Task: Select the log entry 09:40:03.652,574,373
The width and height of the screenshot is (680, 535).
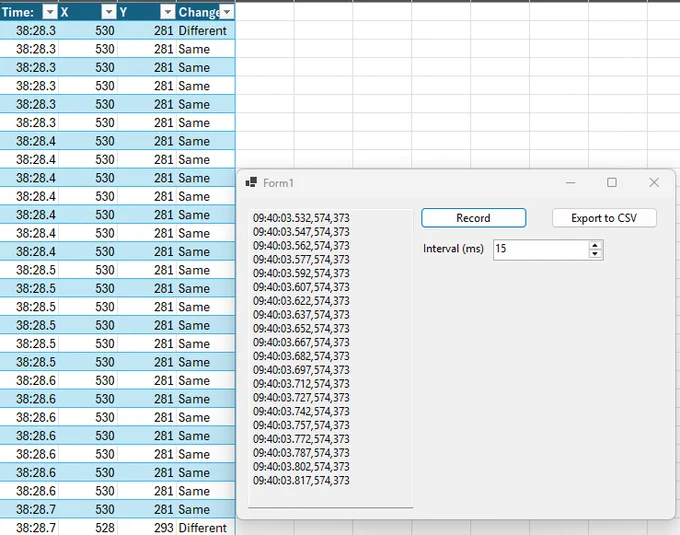Action: coord(301,329)
